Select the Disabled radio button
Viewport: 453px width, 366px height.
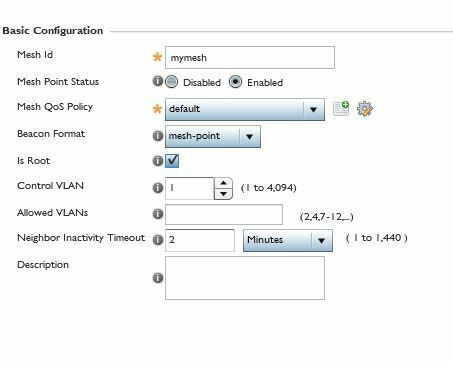[172, 82]
